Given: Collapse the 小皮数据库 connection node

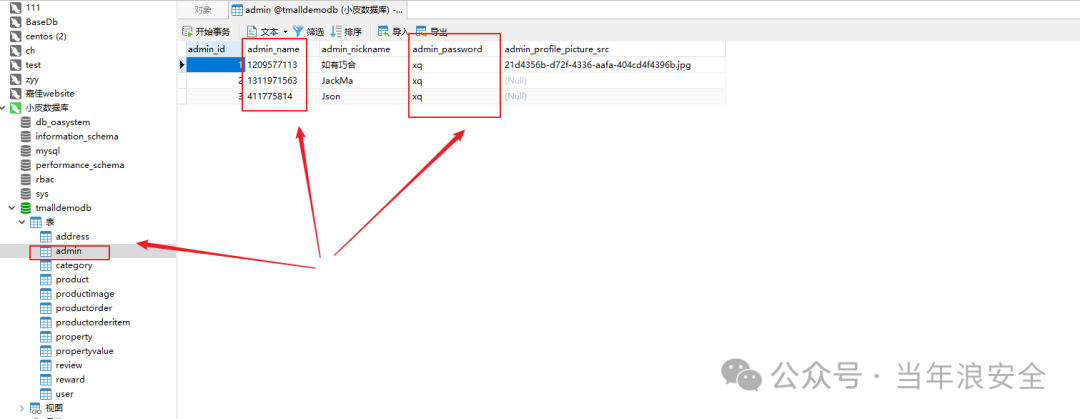Looking at the screenshot, I should click(5, 108).
